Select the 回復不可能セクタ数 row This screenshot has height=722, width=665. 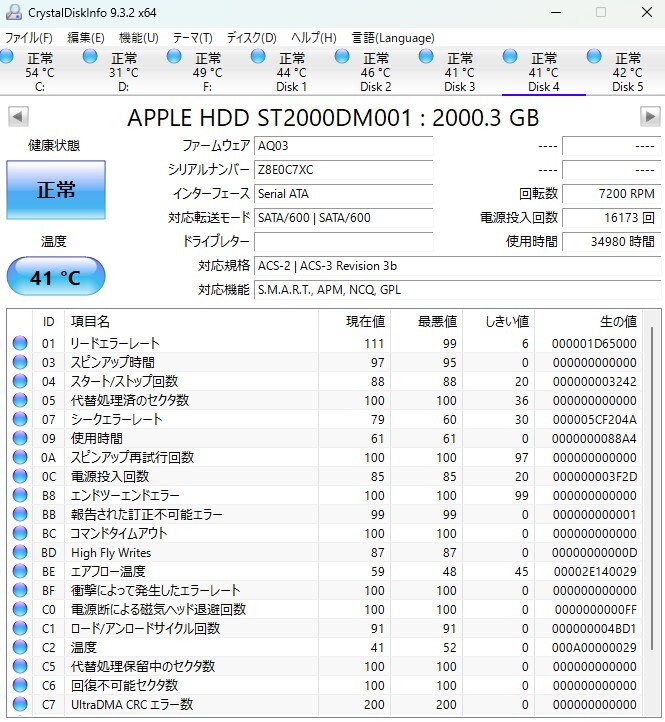pyautogui.click(x=324, y=686)
